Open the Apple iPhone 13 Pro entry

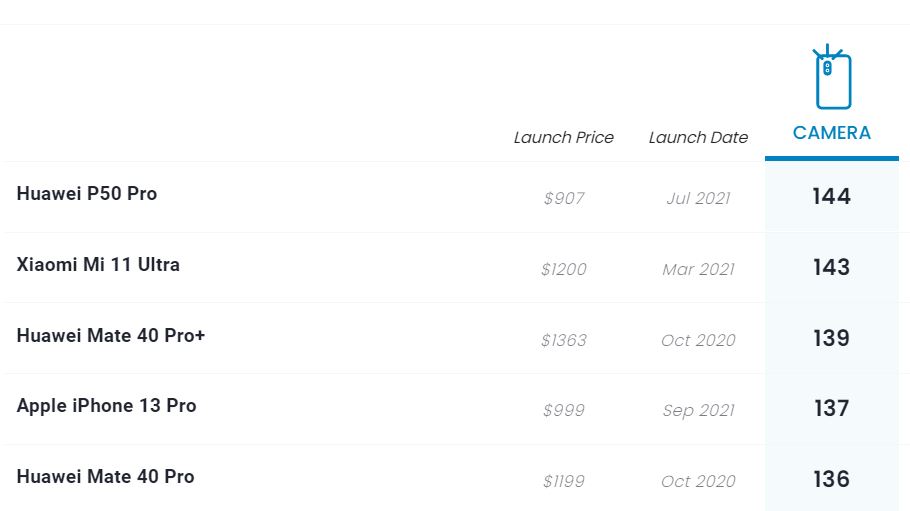pos(106,406)
